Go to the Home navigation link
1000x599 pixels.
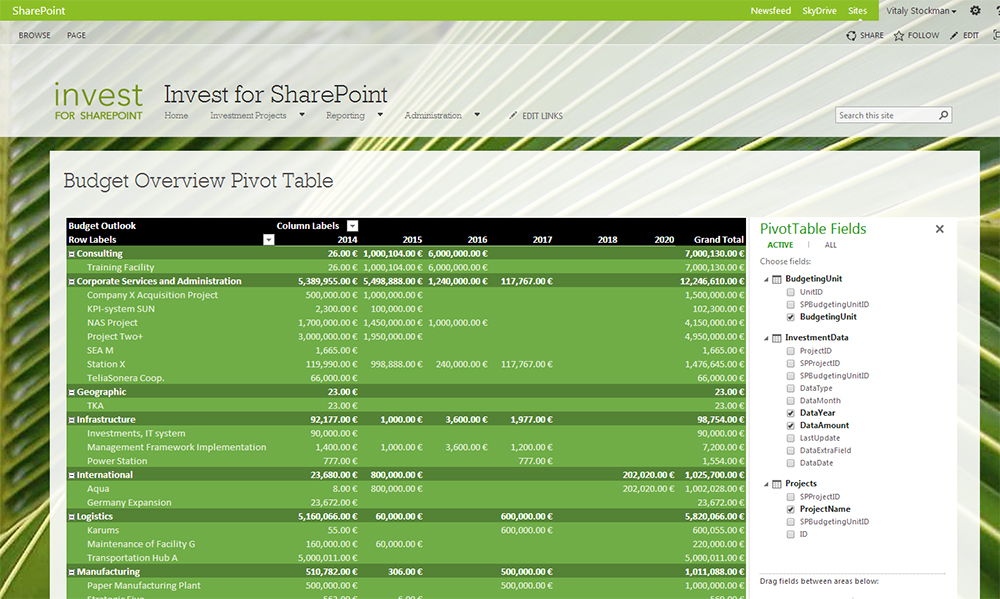[176, 115]
